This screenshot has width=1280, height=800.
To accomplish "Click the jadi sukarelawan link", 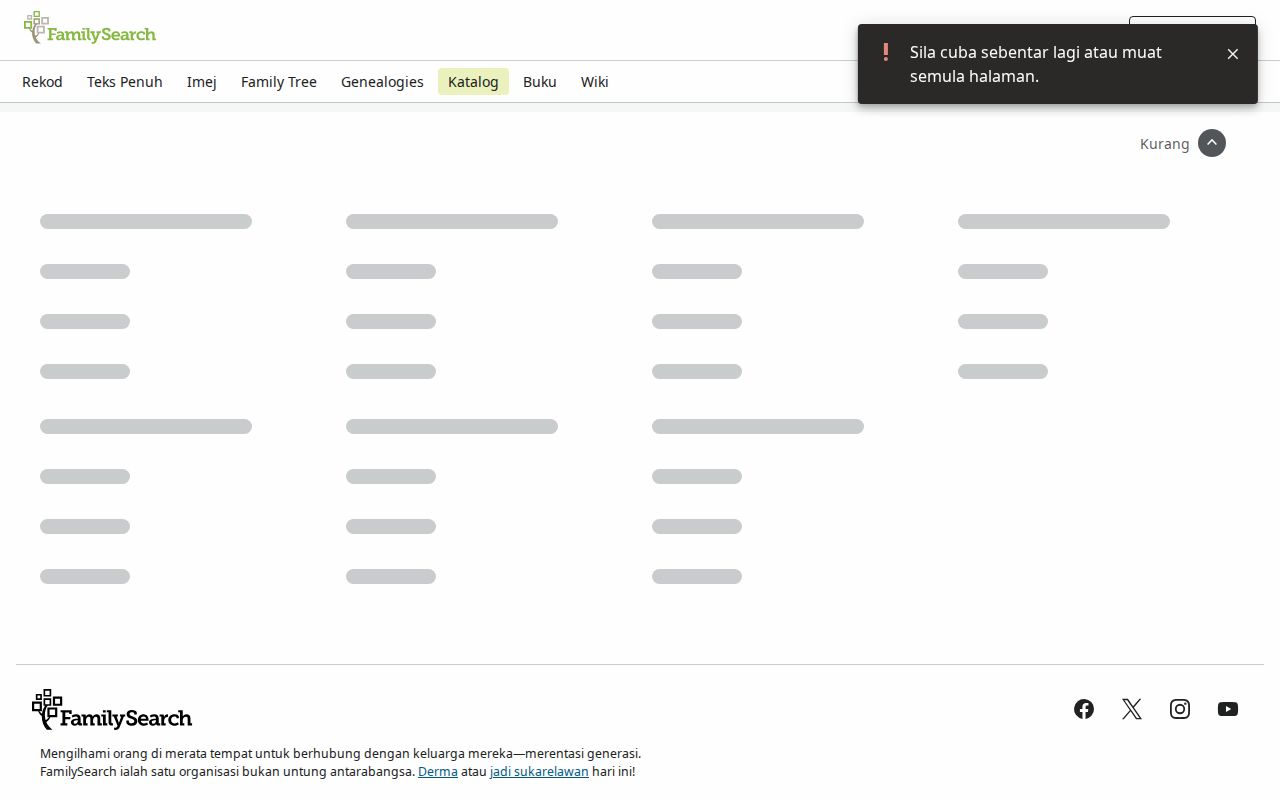I will [539, 772].
